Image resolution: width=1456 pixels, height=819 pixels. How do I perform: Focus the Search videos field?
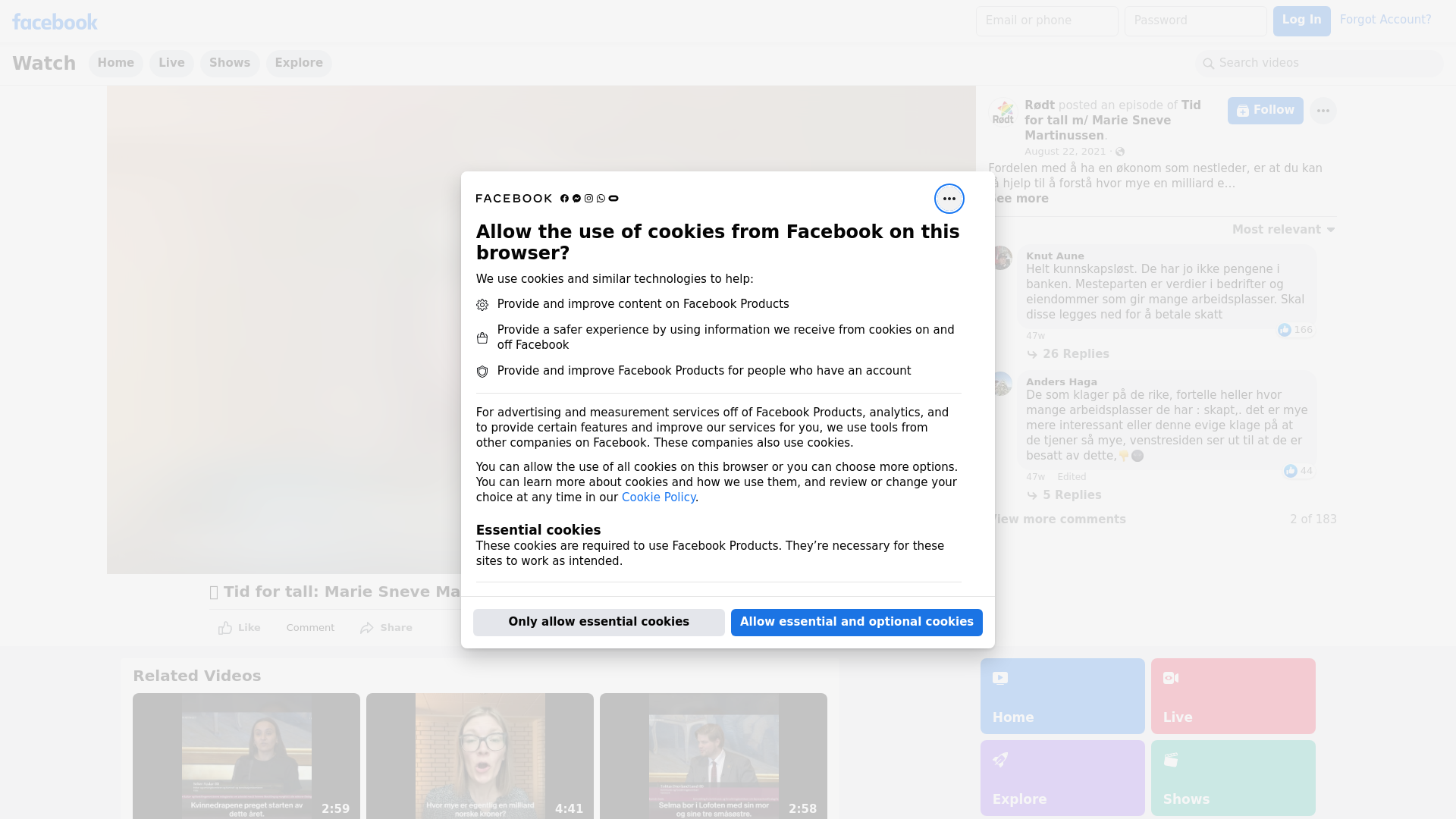[1319, 63]
